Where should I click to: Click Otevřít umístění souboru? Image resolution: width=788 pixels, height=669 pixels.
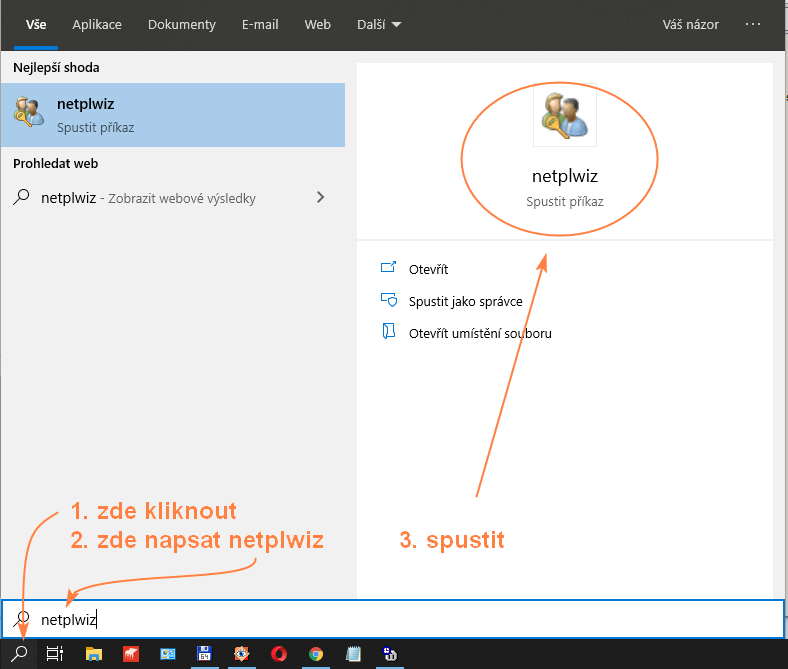(480, 333)
